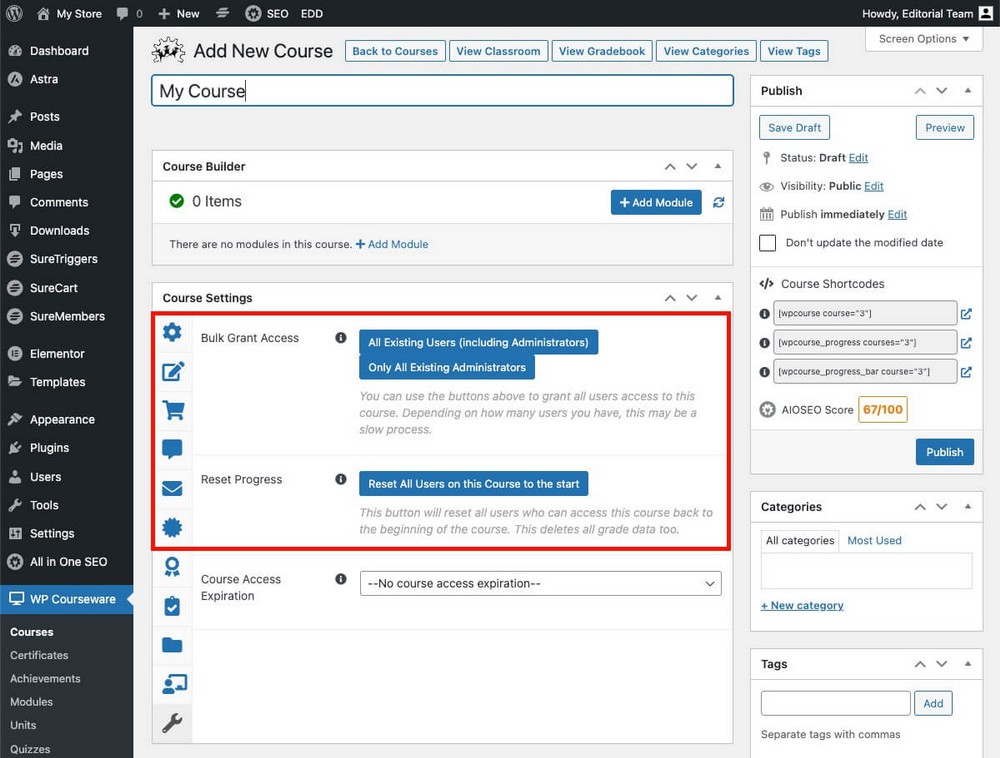Click the WordPress logo in admin bar

[x=14, y=13]
